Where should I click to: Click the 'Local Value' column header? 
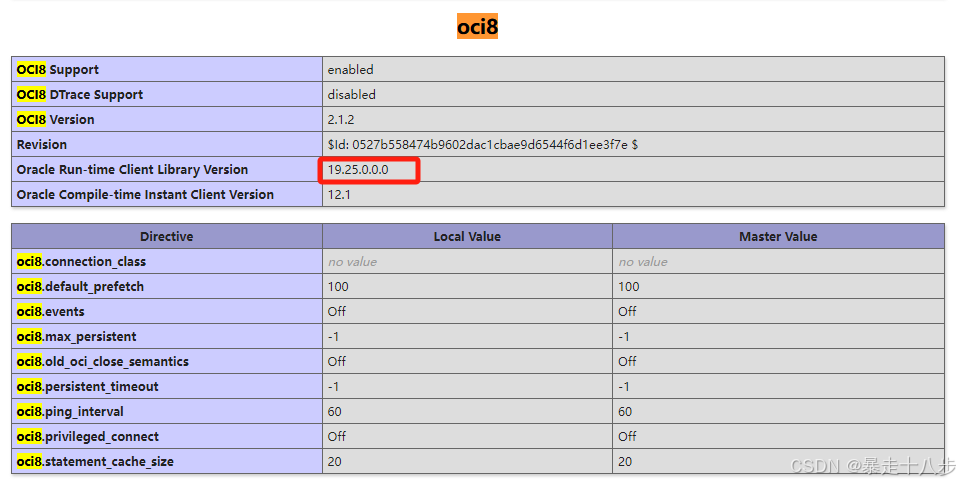pyautogui.click(x=467, y=236)
